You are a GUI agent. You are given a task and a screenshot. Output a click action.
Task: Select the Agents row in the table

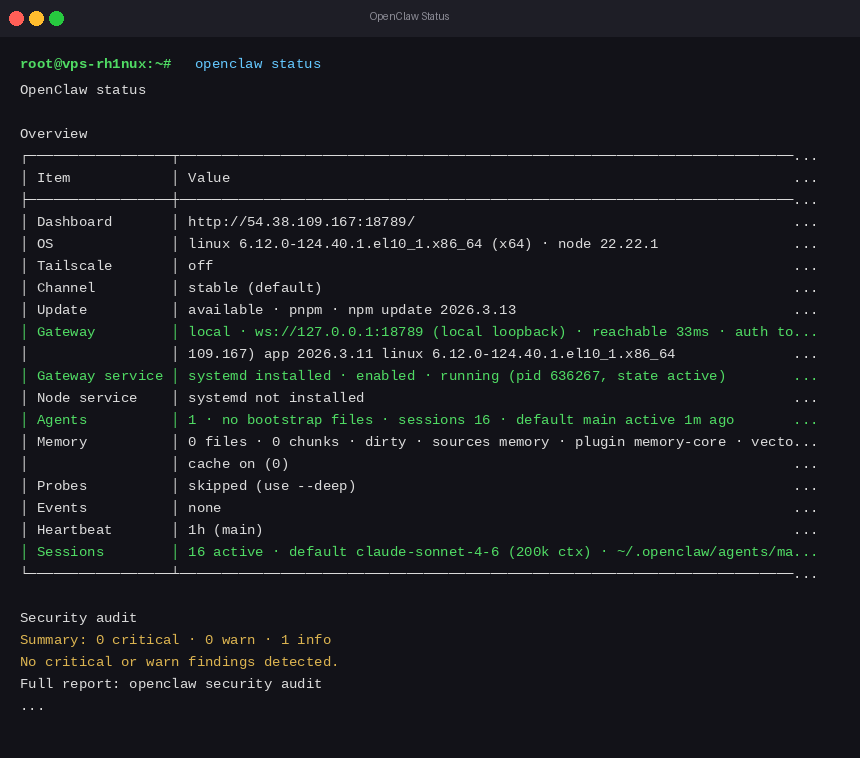pos(62,419)
